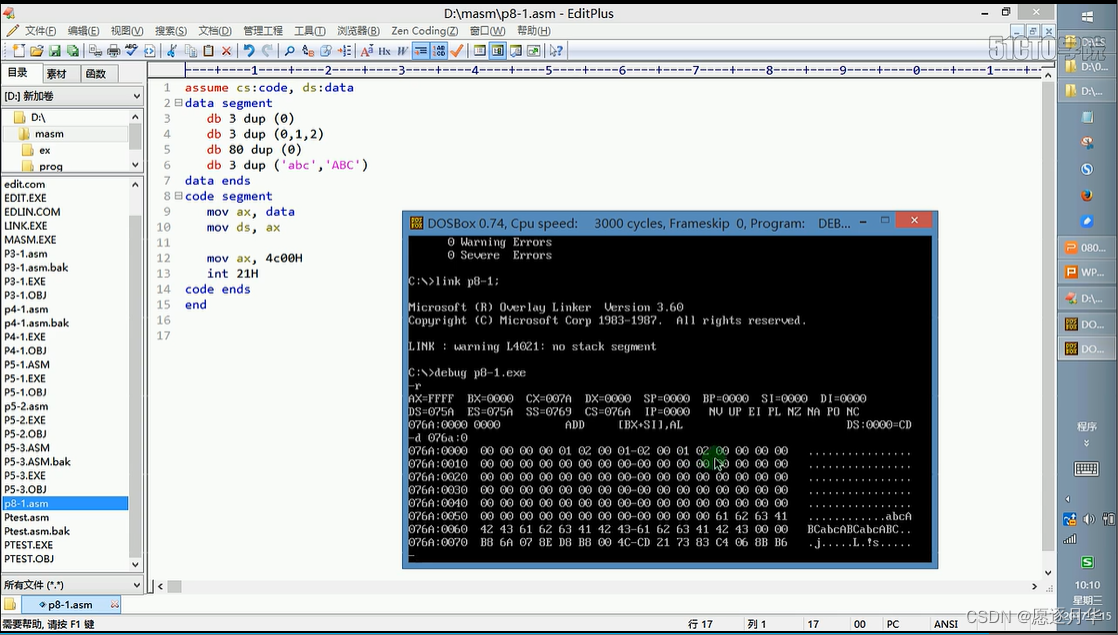Toggle the output window icon
The image size is (1118, 635).
click(x=516, y=51)
